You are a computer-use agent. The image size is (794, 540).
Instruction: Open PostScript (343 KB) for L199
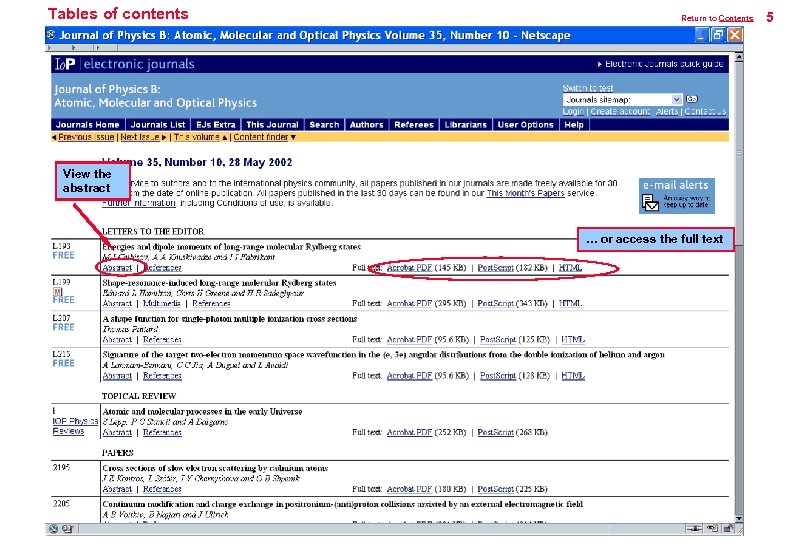(x=495, y=303)
